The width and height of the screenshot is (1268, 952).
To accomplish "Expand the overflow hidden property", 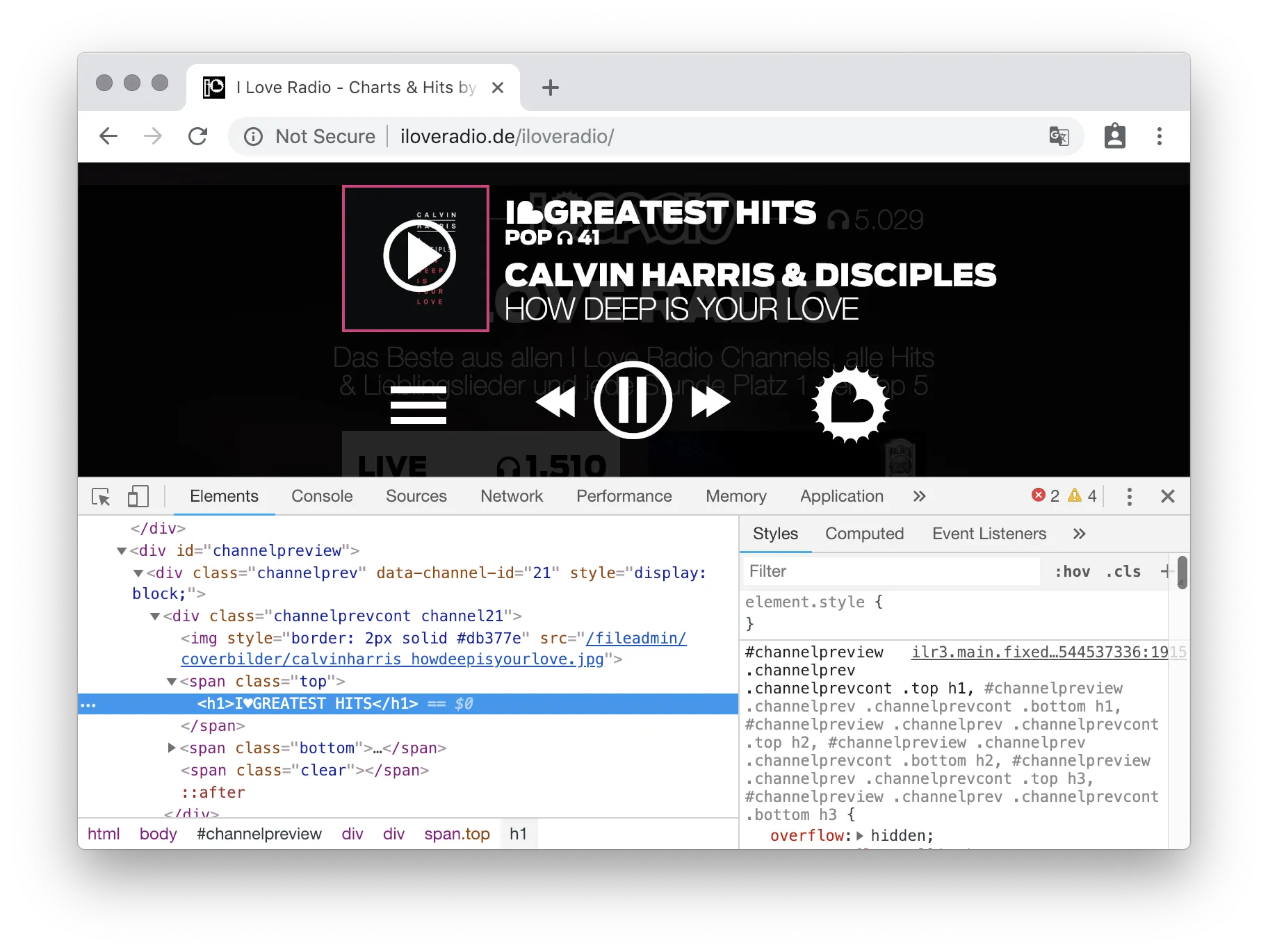I will coord(860,836).
